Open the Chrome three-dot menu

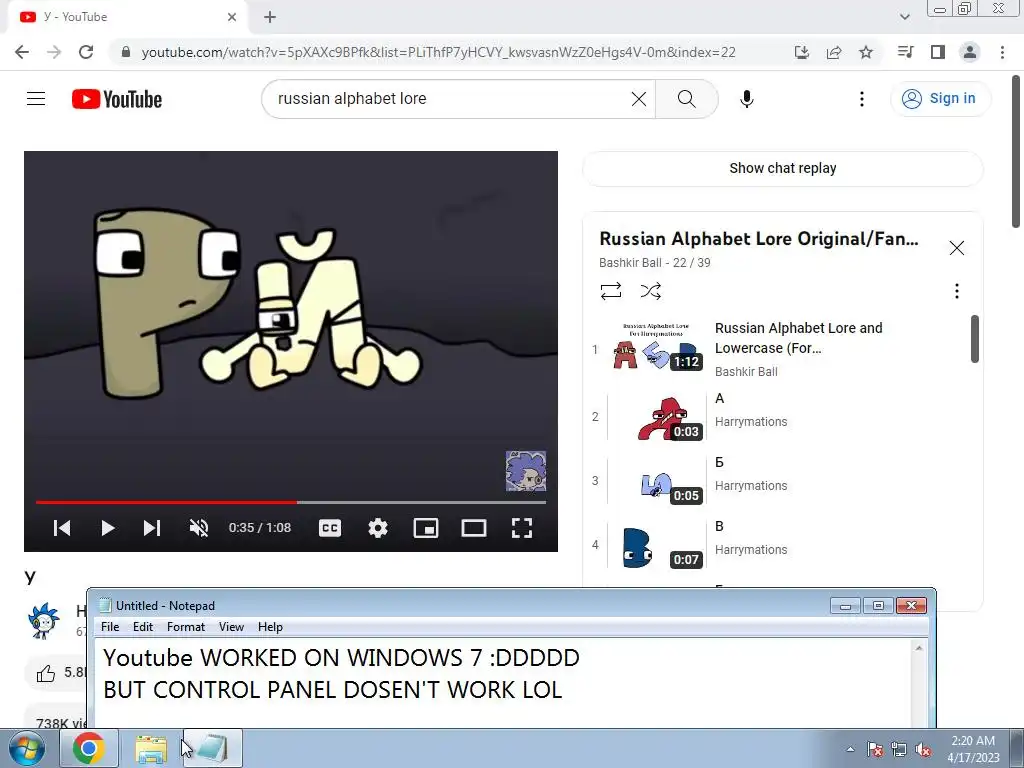pos(1002,52)
